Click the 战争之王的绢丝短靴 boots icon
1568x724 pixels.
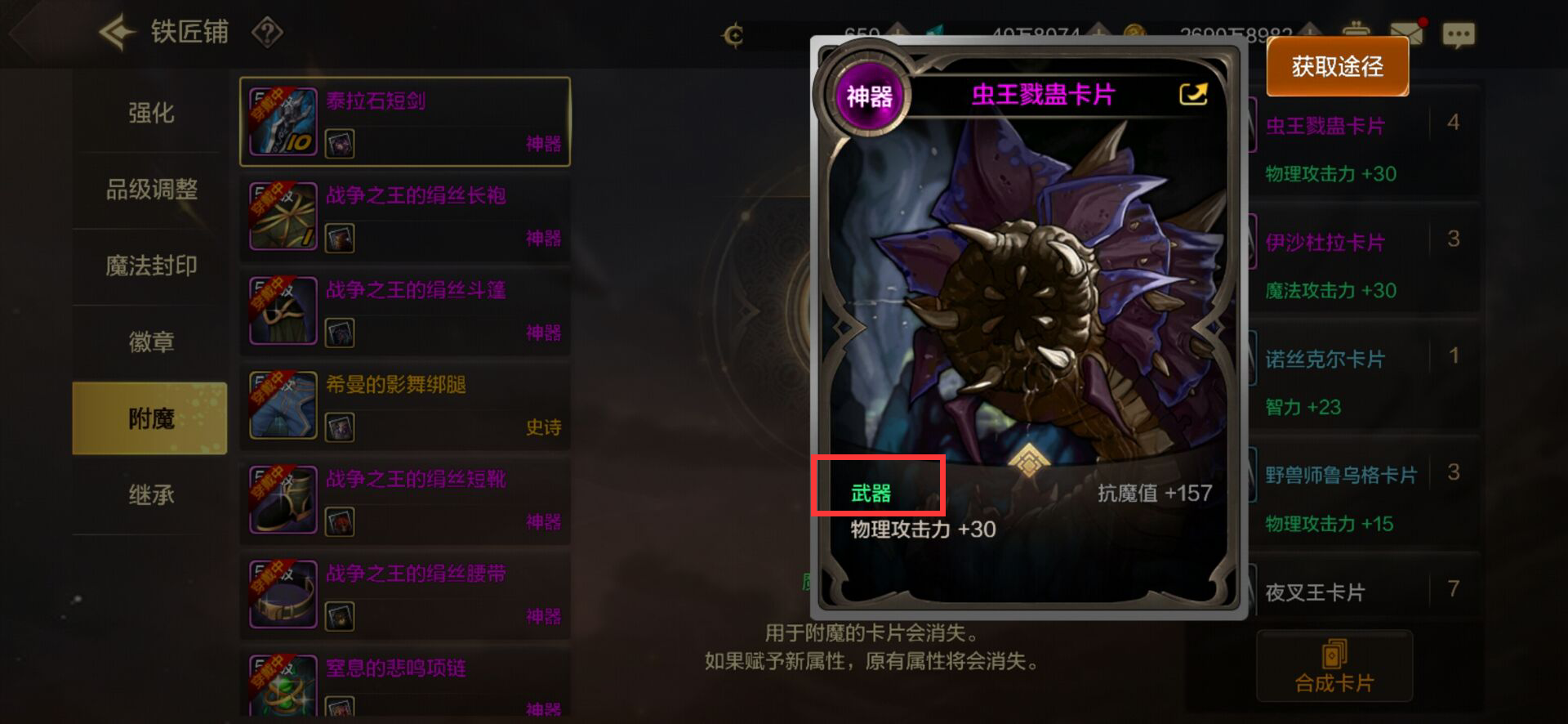click(x=283, y=499)
